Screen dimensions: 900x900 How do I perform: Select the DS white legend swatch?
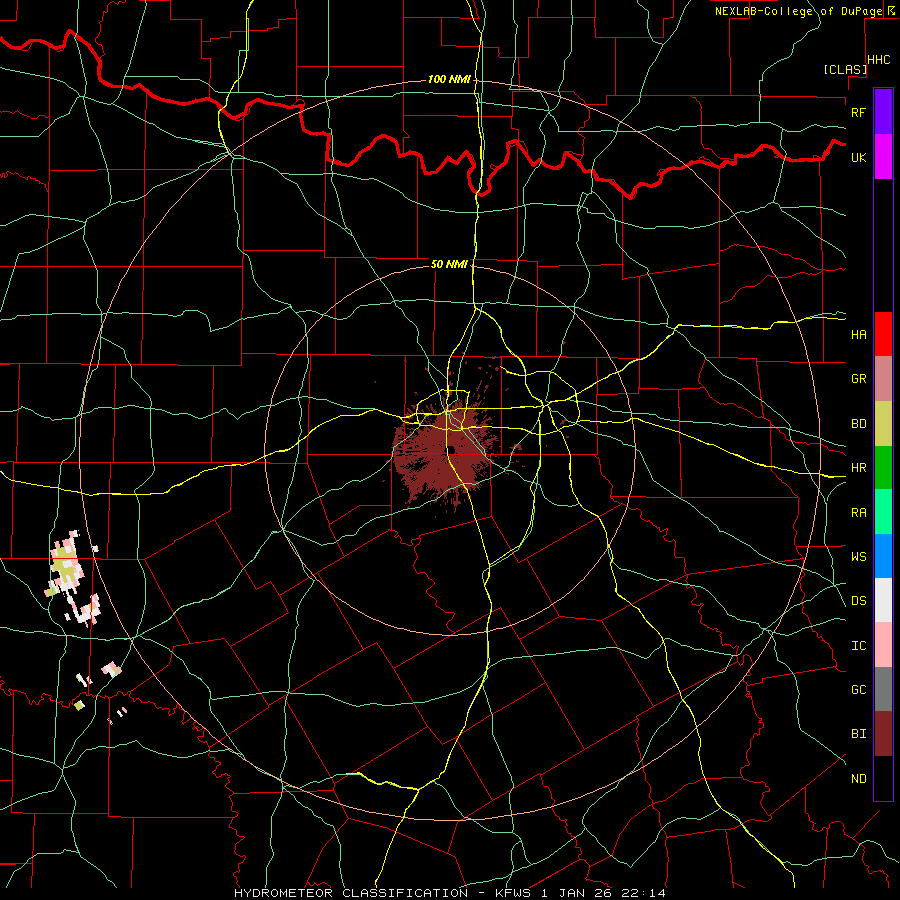point(883,600)
